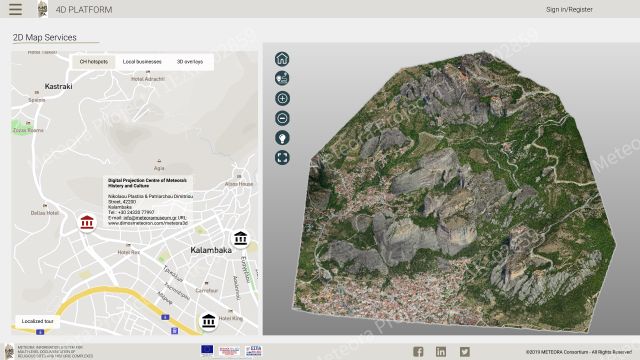Open Facebook page from footer
Image resolution: width=640 pixels, height=360 pixels.
pyautogui.click(x=418, y=351)
